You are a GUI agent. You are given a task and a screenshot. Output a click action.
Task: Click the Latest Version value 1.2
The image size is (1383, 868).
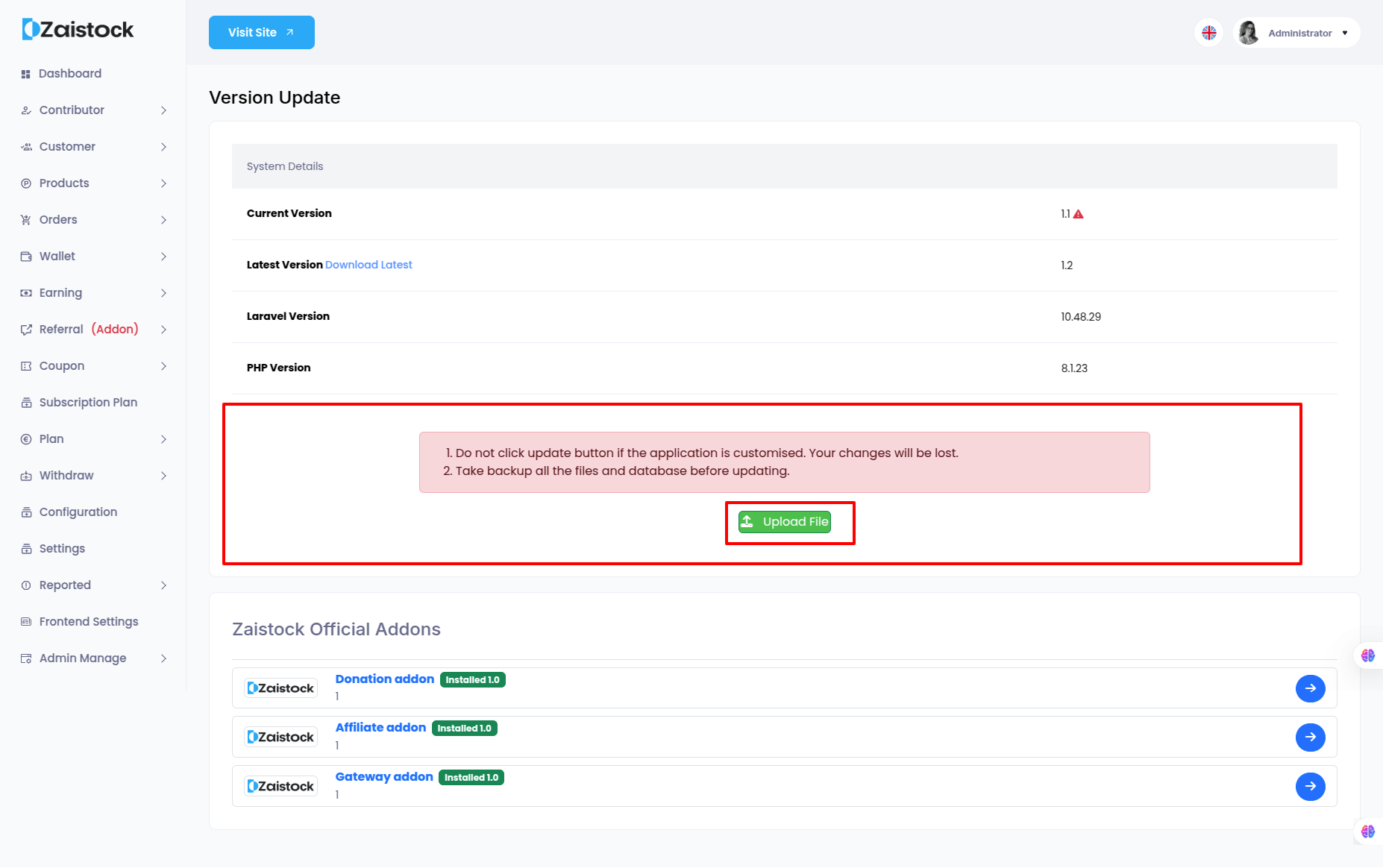[1067, 265]
